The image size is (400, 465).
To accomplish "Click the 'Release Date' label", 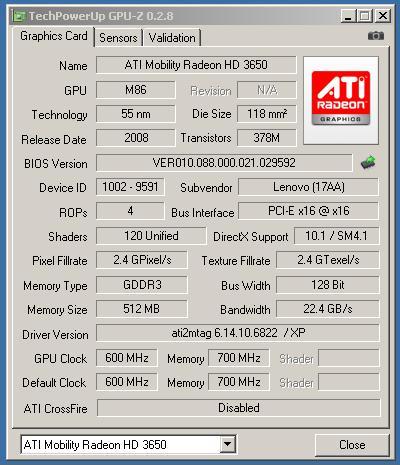I will tap(54, 140).
